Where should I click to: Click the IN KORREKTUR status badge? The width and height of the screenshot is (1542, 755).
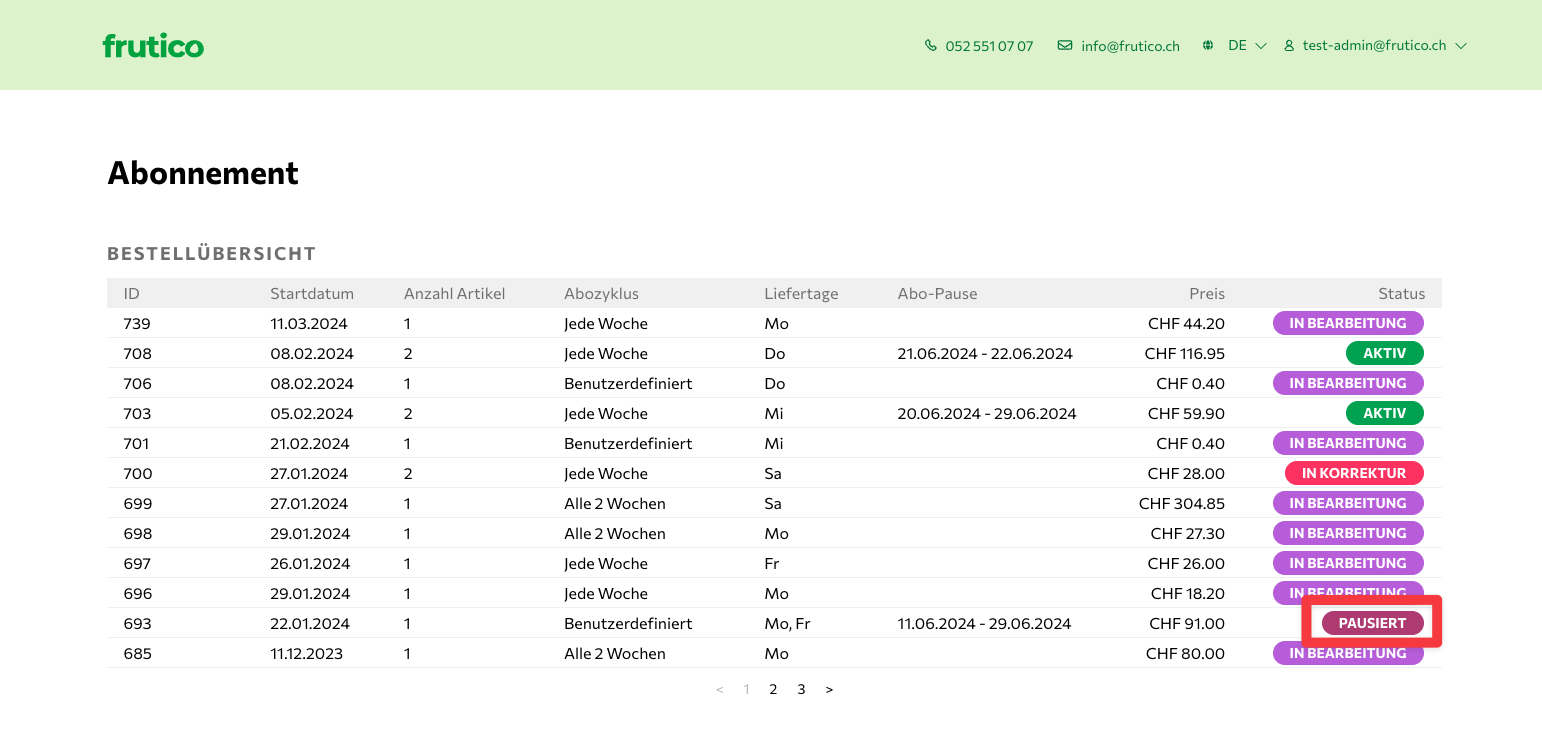tap(1353, 473)
